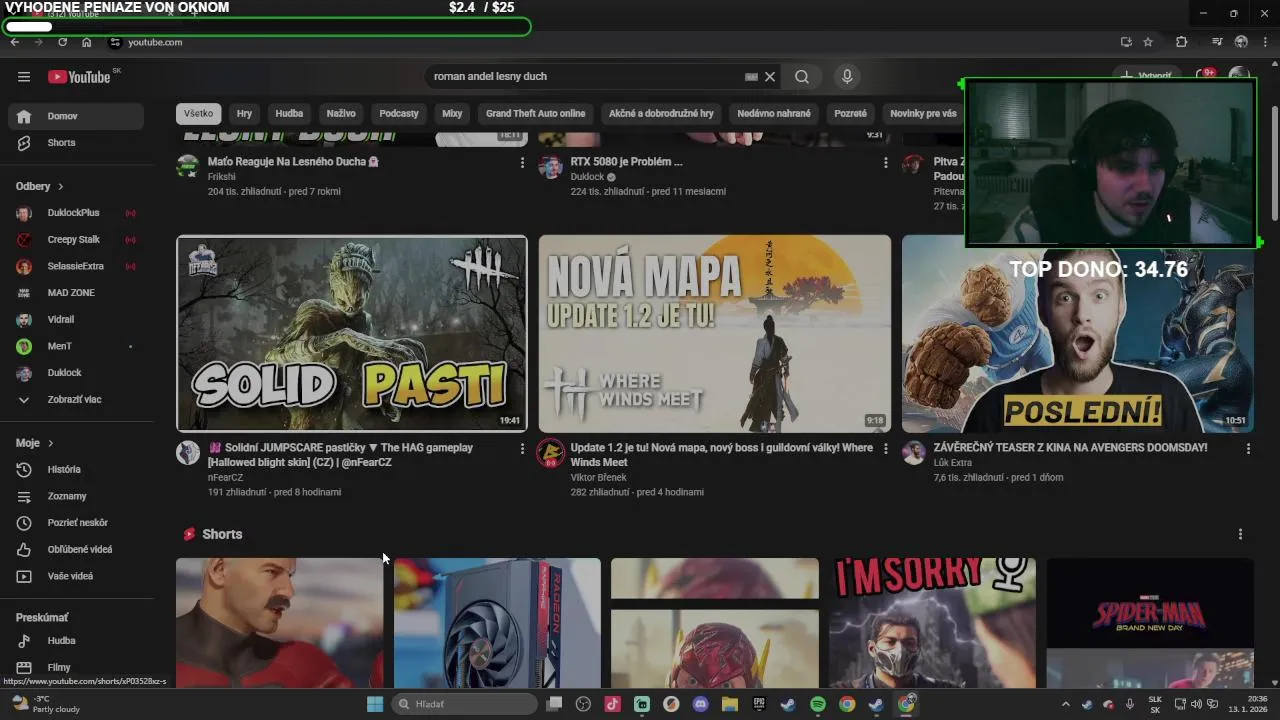Open the browser extensions puzzle icon
The image size is (1280, 720).
pos(1181,42)
